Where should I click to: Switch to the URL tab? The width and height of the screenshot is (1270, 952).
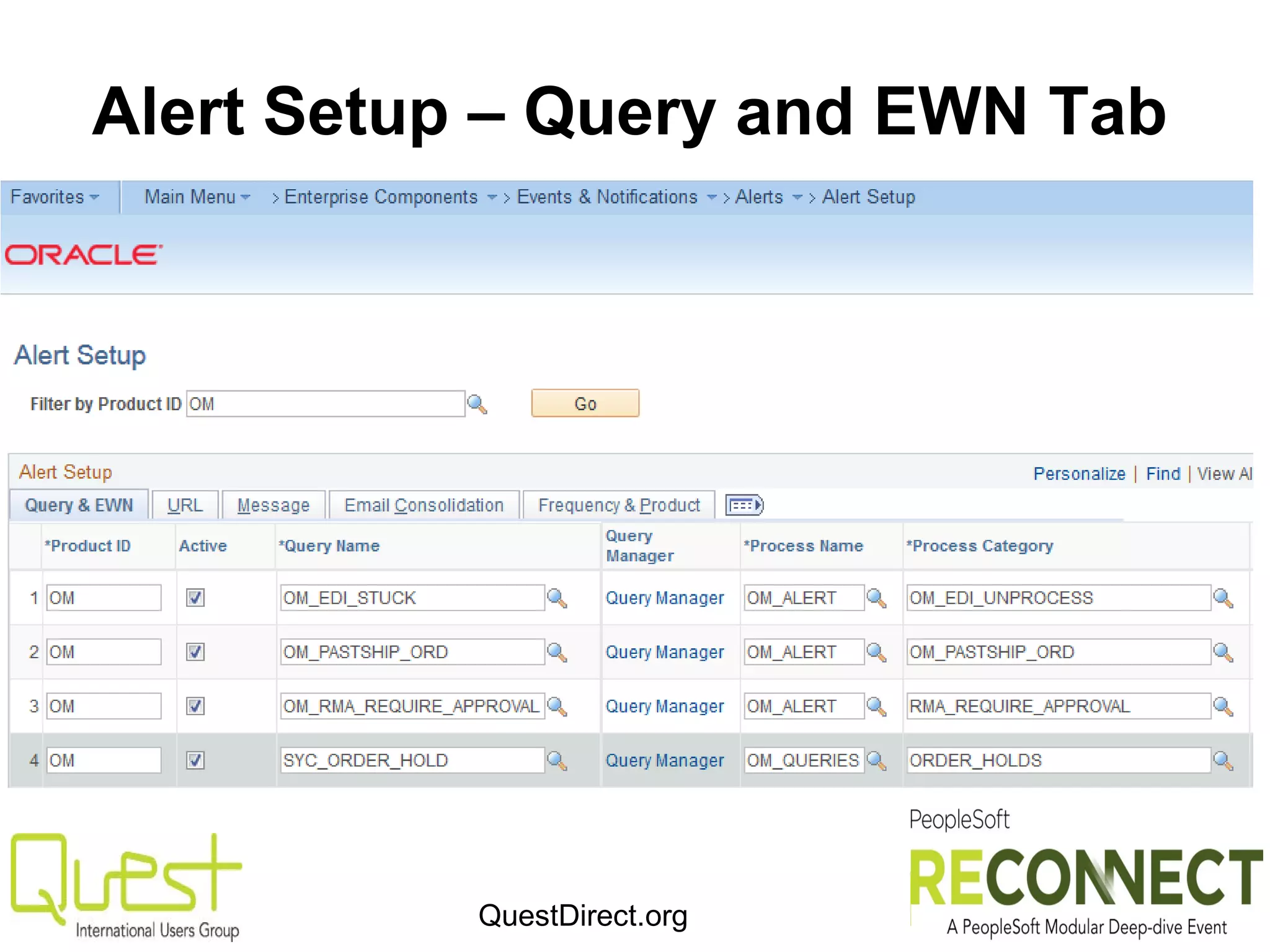point(185,505)
